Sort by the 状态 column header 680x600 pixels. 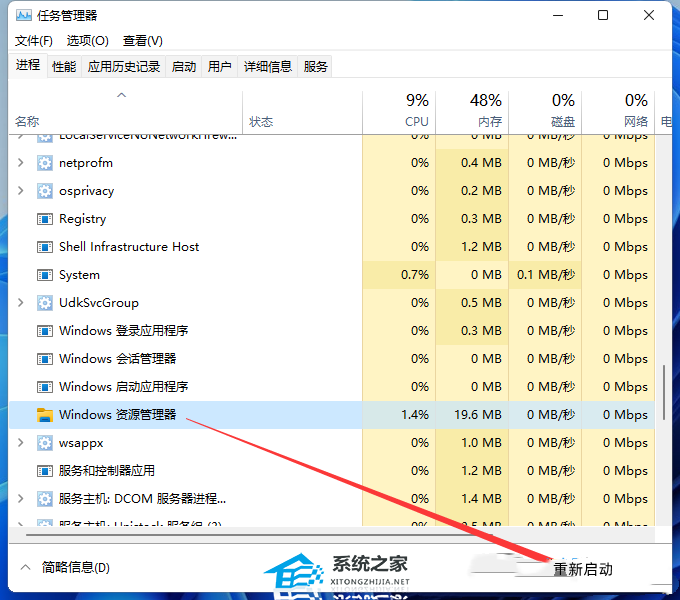(302, 113)
